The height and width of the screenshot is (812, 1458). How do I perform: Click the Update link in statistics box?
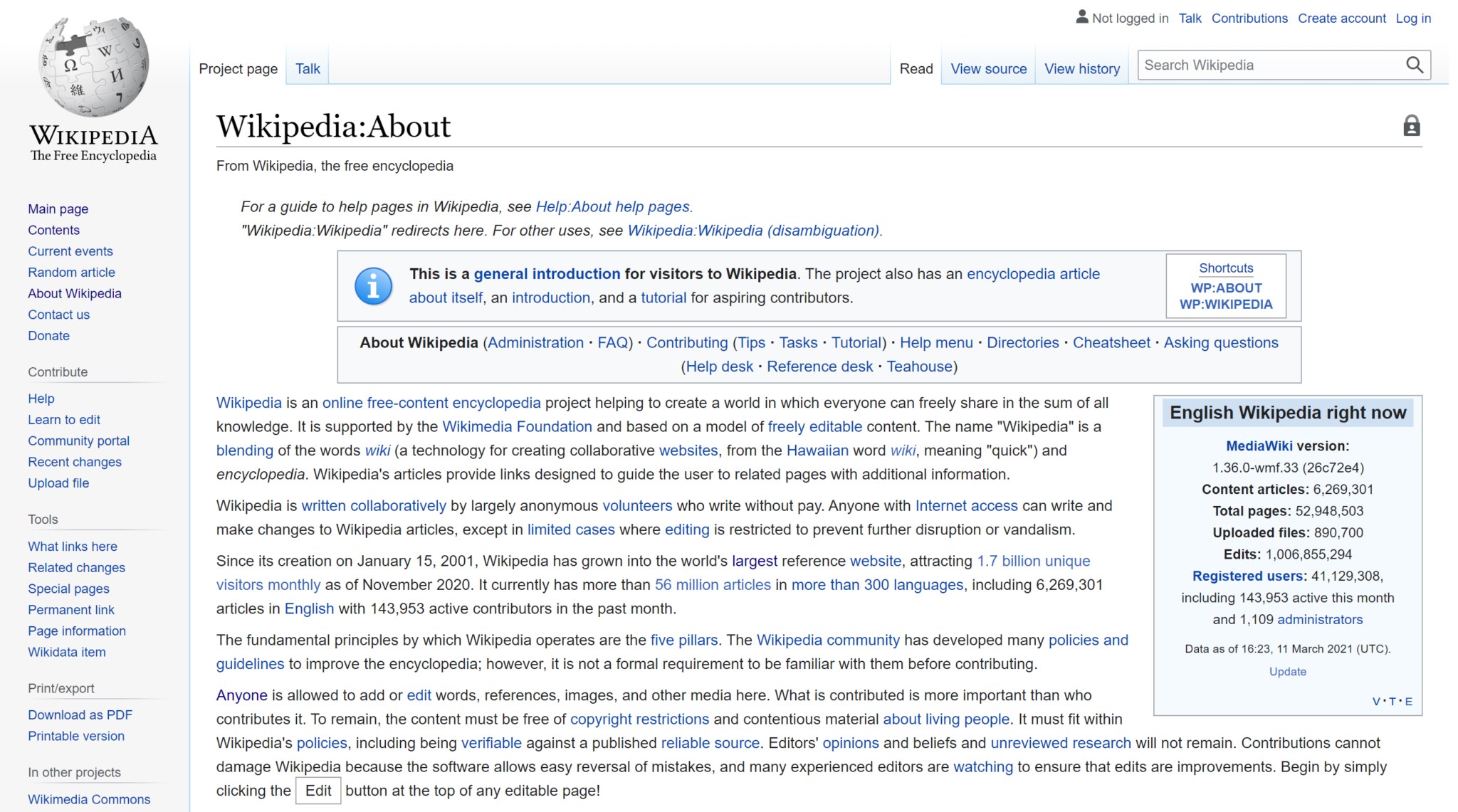(x=1287, y=671)
